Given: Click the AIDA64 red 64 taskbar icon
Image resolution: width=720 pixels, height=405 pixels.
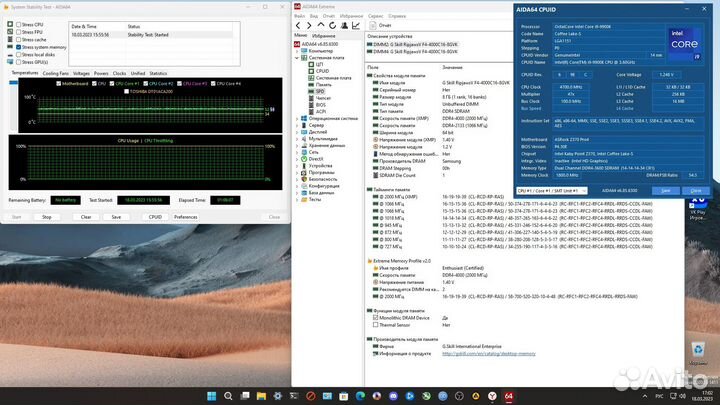Looking at the screenshot, I should [x=509, y=396].
